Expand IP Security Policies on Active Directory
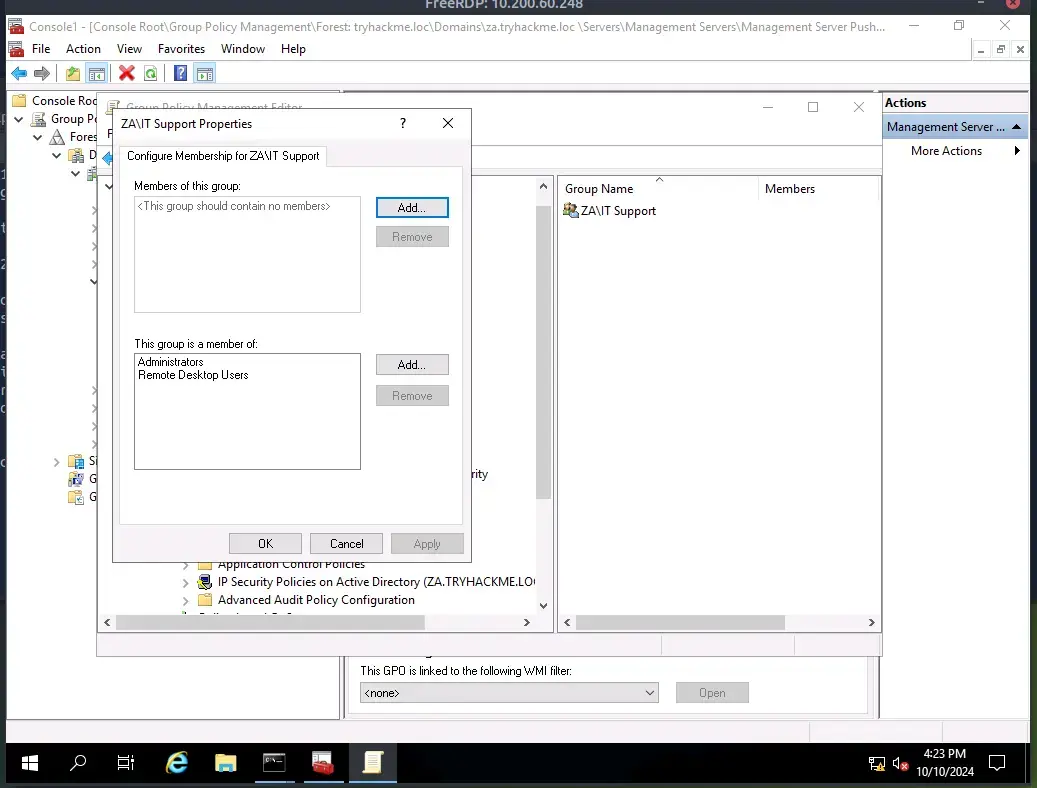The image size is (1037, 788). [x=186, y=583]
